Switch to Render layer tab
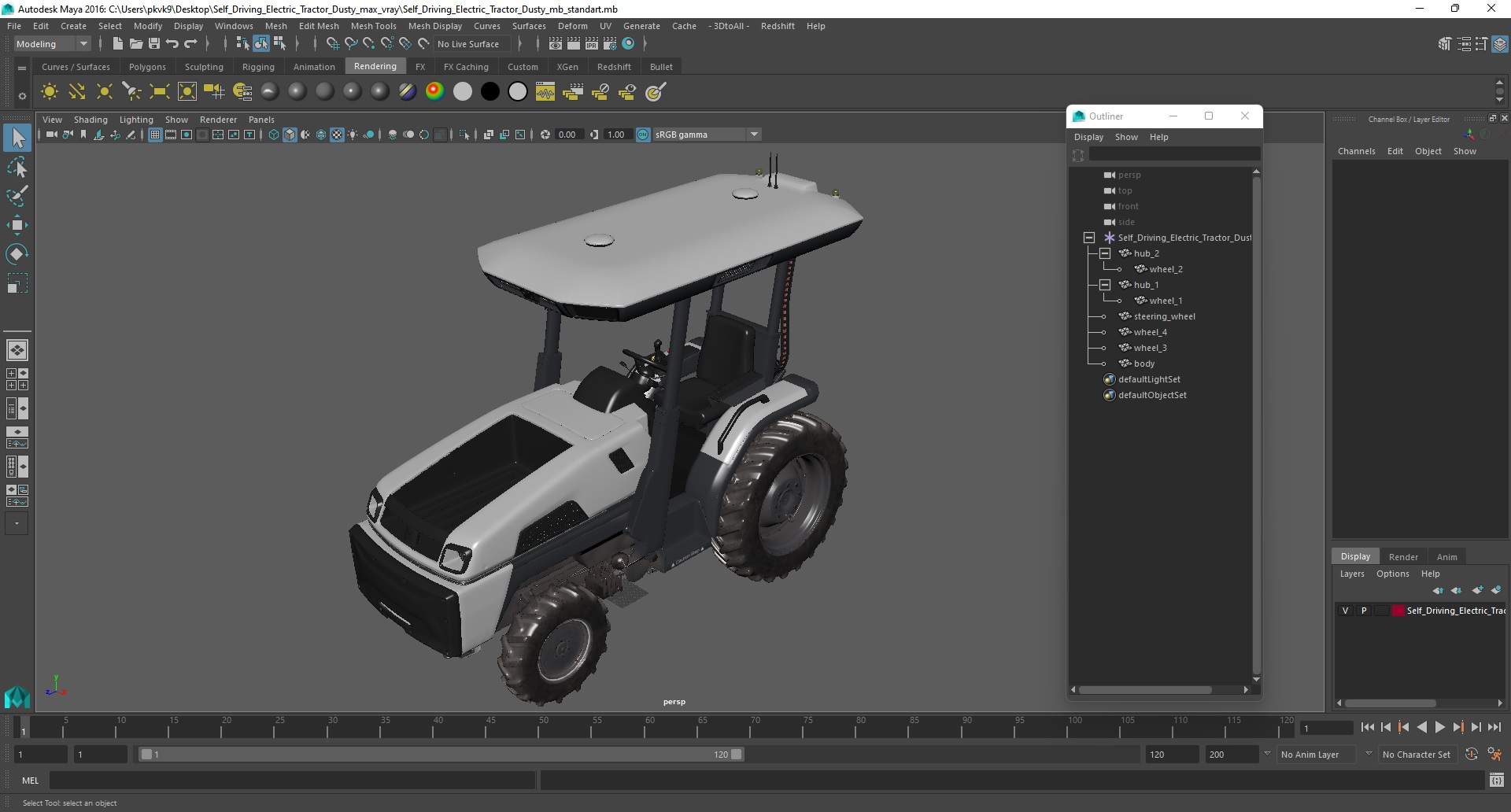 point(1403,556)
